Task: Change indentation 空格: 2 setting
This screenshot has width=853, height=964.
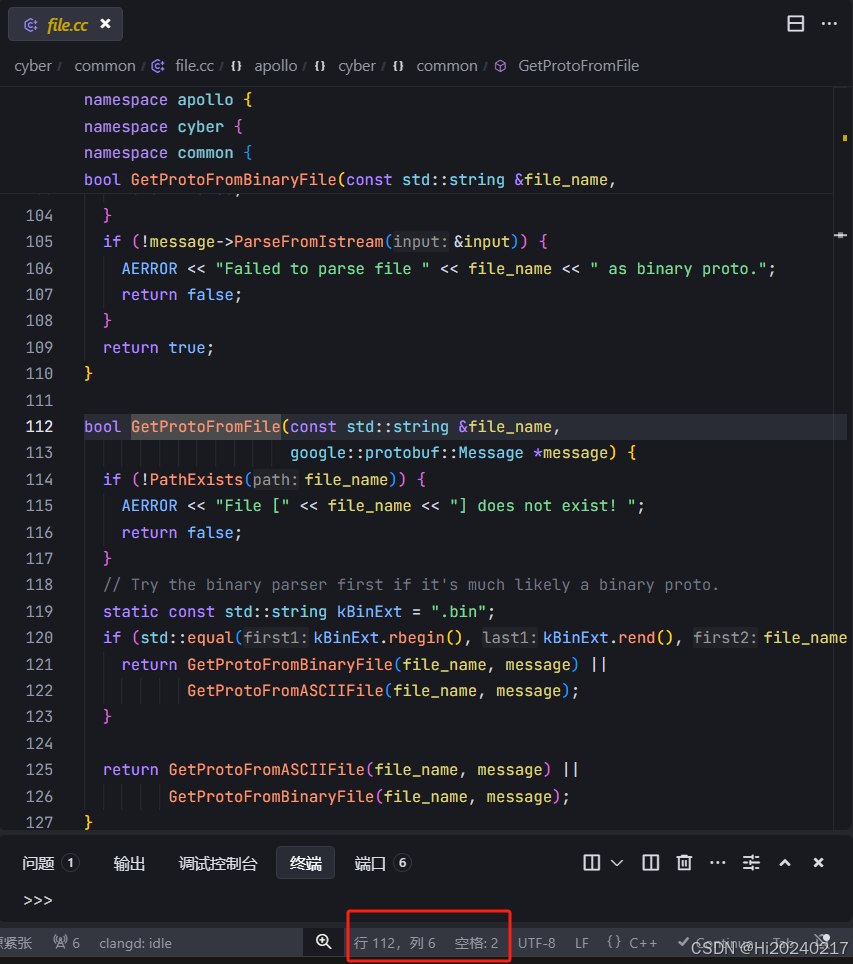Action: 477,943
